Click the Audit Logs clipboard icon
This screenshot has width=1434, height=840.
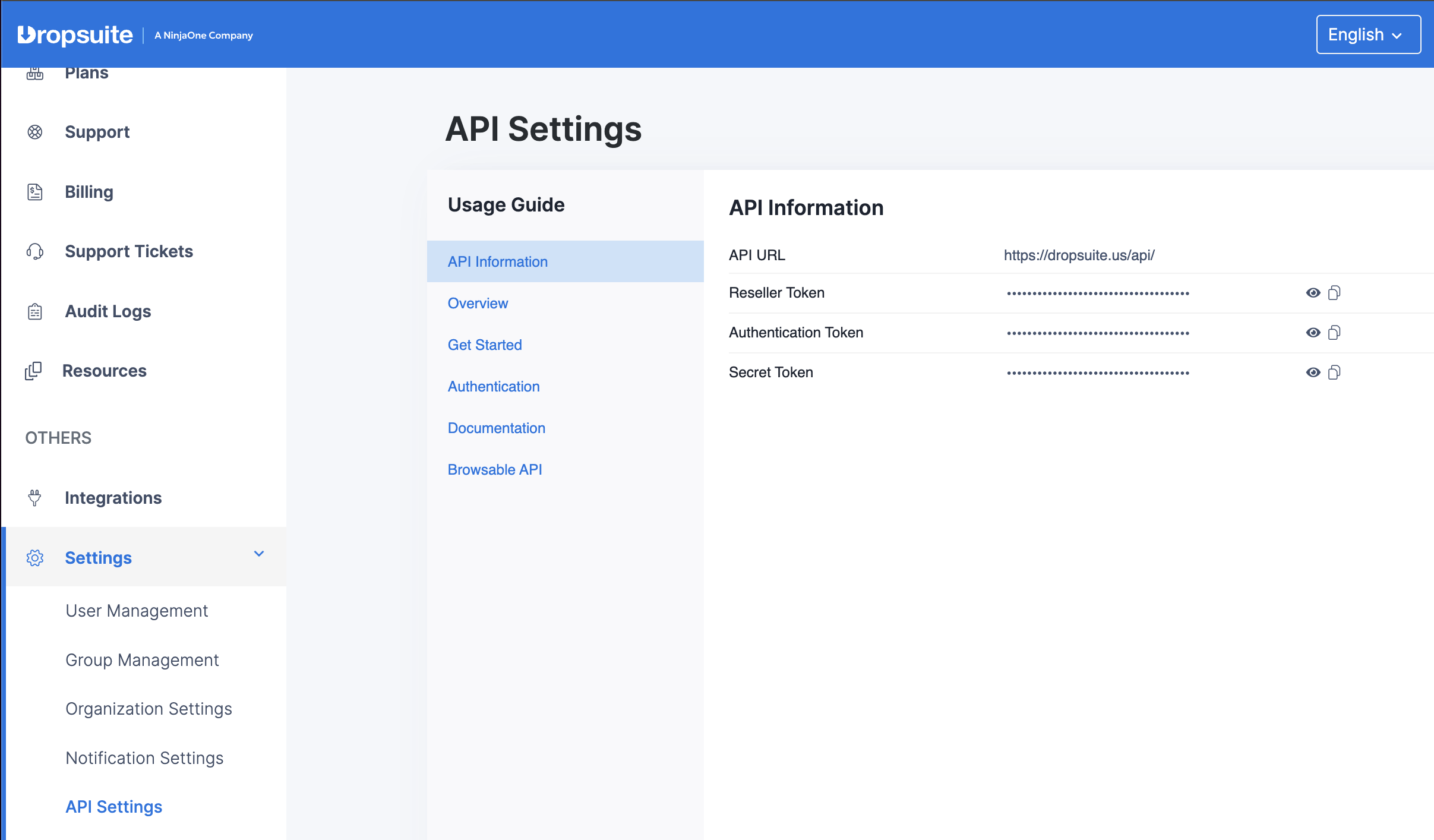click(35, 311)
